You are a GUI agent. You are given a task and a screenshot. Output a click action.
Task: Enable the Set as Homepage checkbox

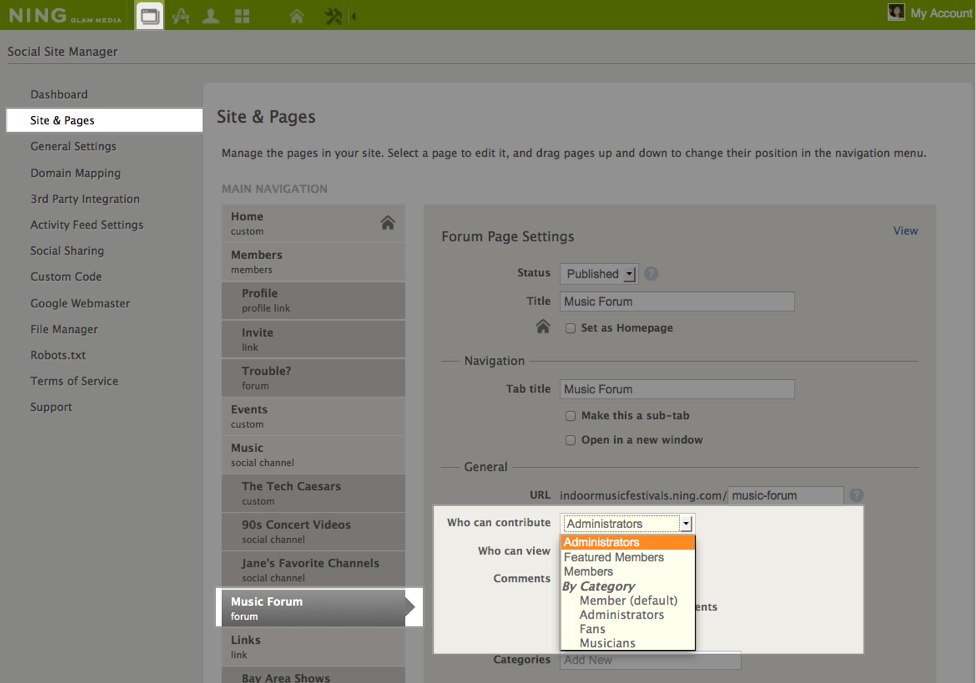[x=570, y=328]
